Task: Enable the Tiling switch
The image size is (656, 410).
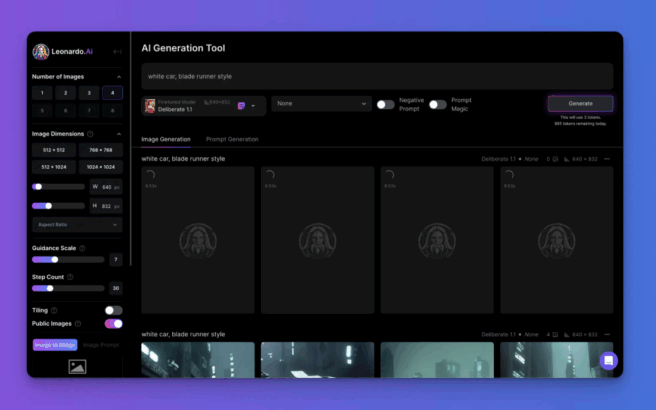Action: (113, 310)
